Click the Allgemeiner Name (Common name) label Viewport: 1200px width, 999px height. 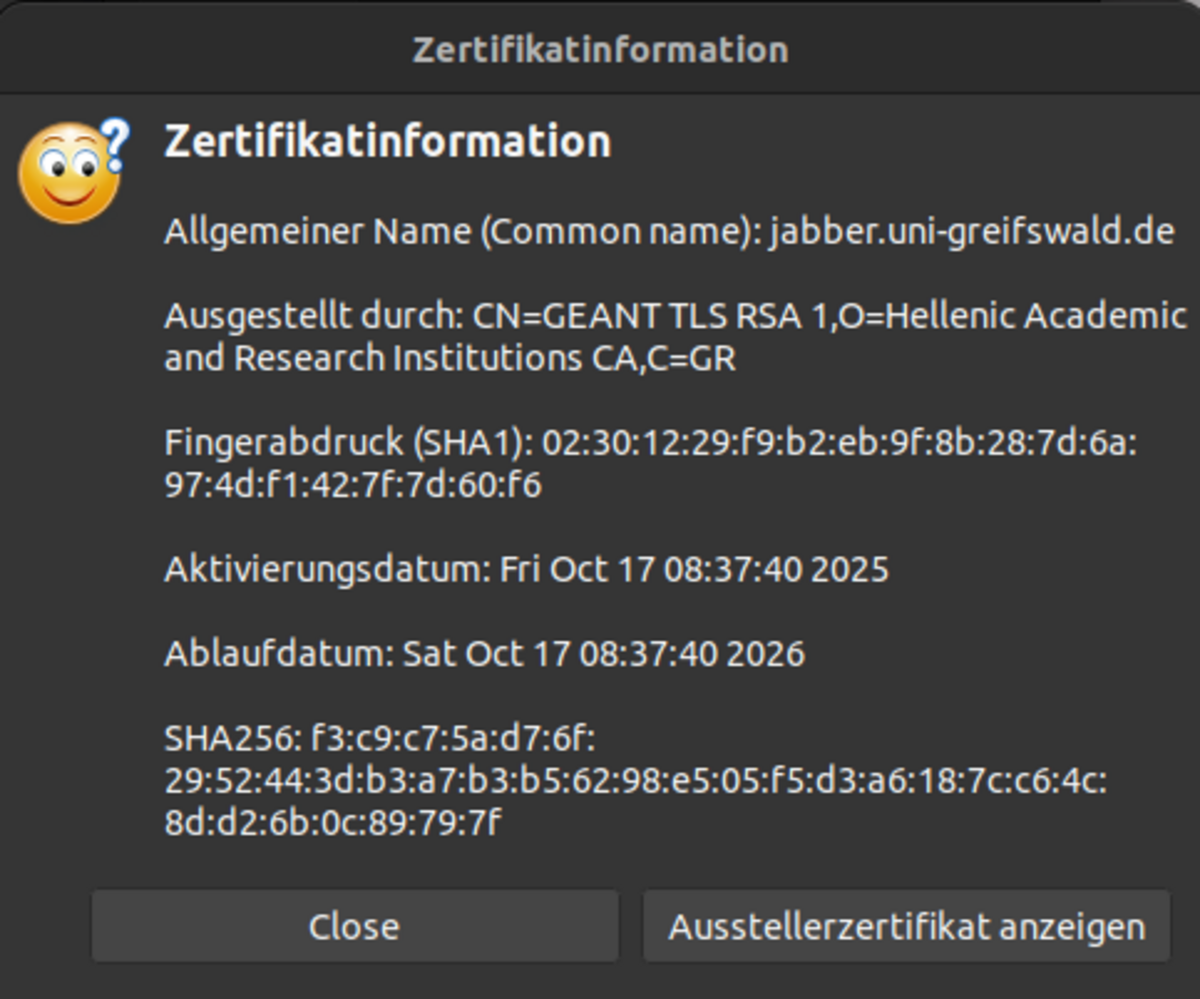coord(464,232)
